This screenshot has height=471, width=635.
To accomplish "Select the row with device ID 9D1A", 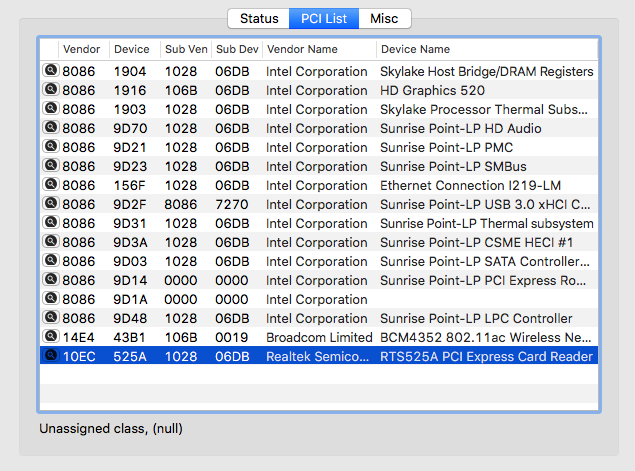I will [x=320, y=299].
